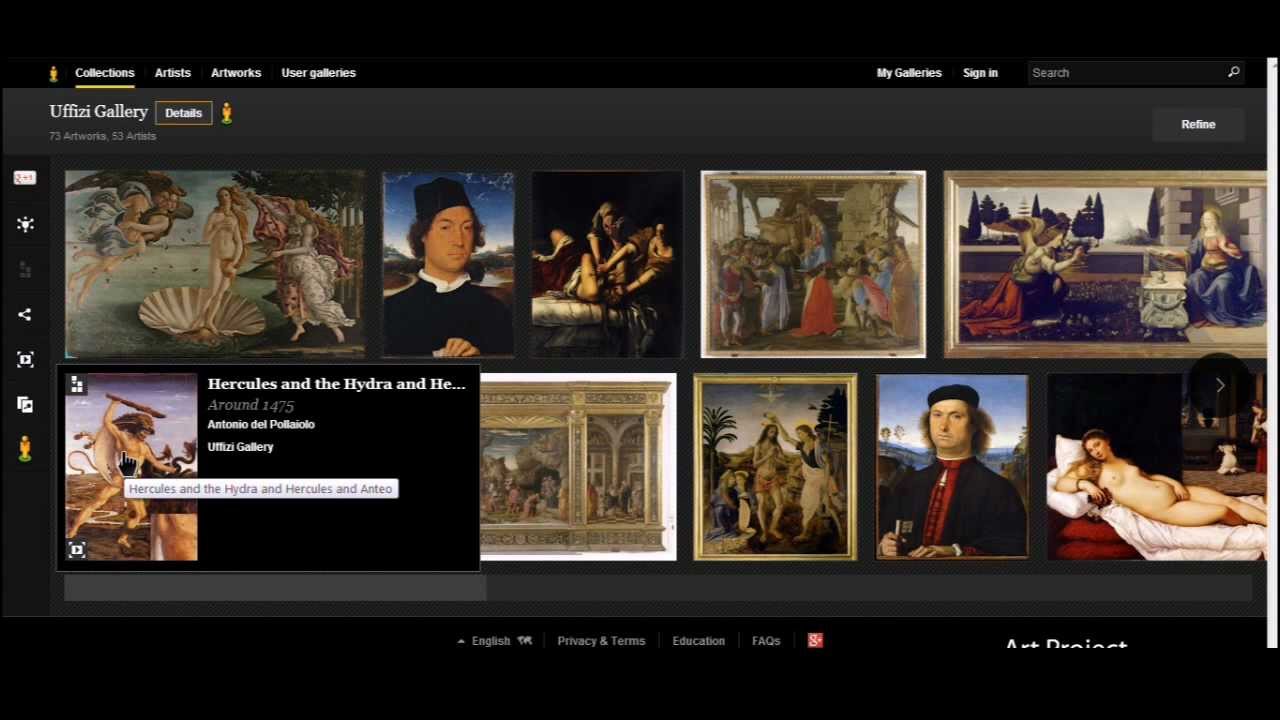Viewport: 1280px width, 720px height.
Task: Open the dark Judith beheading painting thumbnail
Action: pos(607,264)
